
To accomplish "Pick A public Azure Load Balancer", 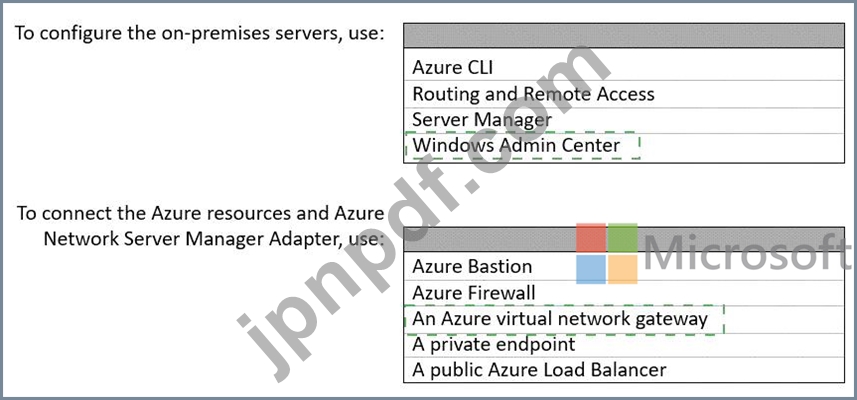I will pos(624,370).
